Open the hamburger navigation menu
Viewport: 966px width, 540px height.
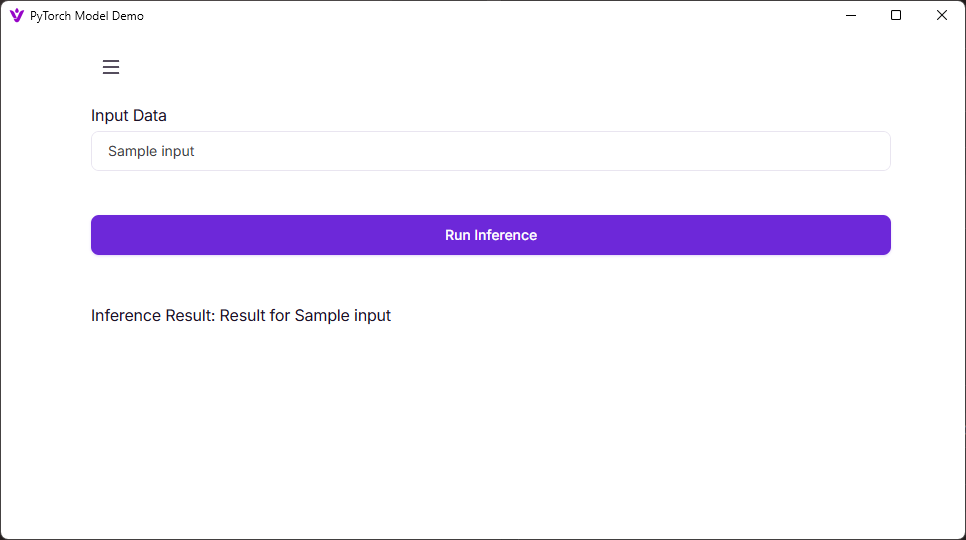pos(111,67)
